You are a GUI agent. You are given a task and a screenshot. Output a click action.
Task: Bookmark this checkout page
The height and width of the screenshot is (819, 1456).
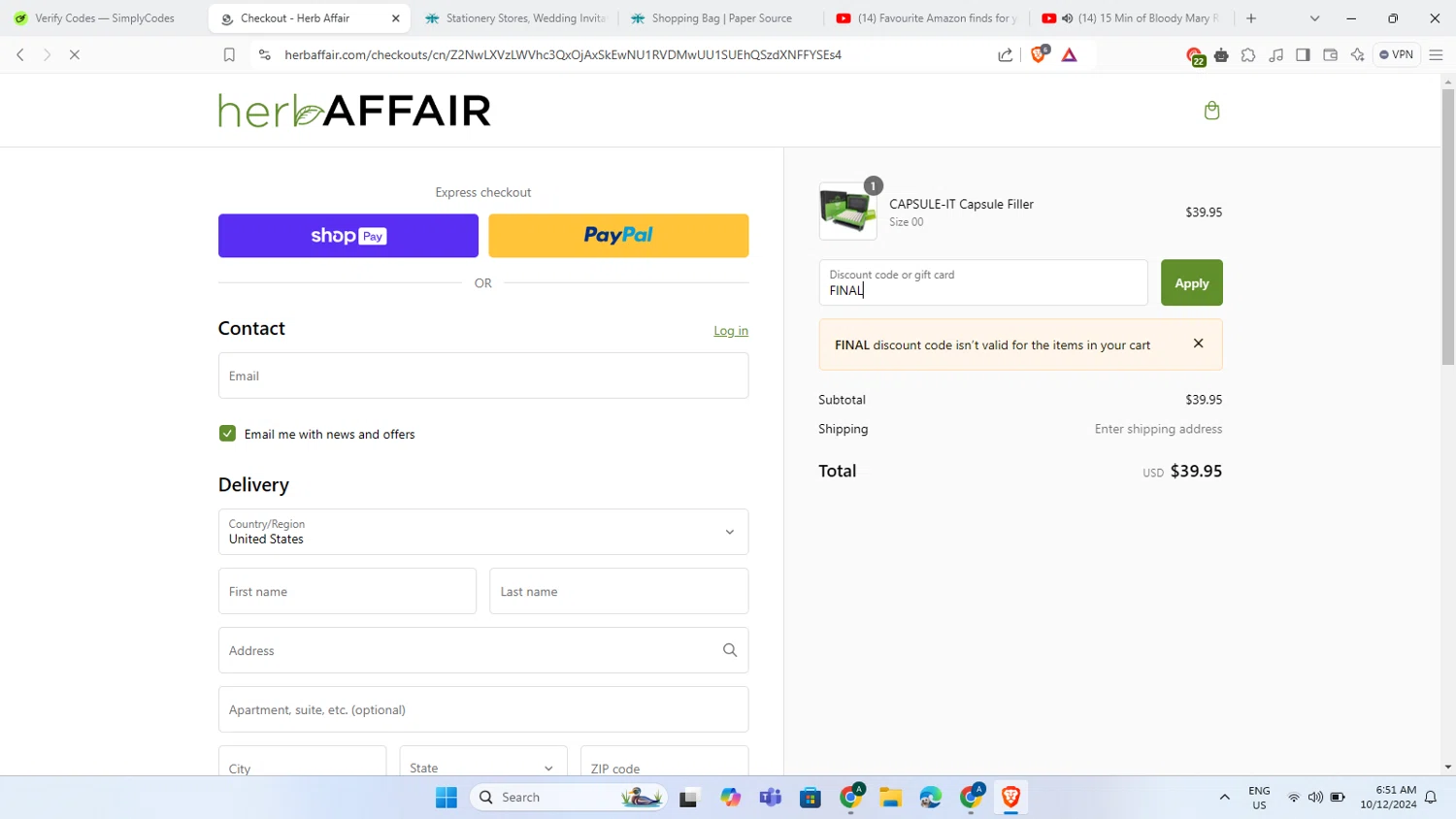[x=229, y=55]
